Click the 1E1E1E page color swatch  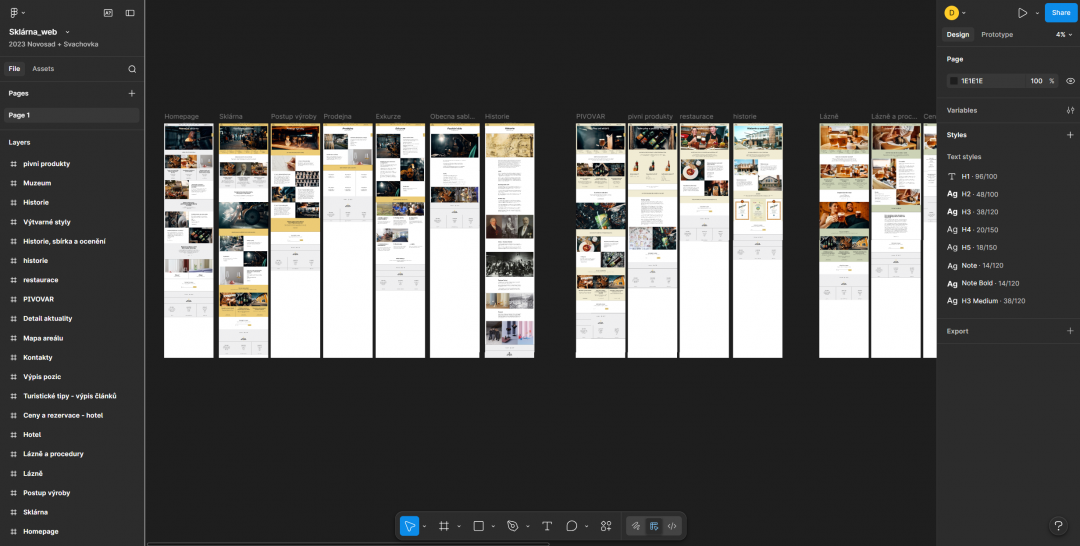954,81
